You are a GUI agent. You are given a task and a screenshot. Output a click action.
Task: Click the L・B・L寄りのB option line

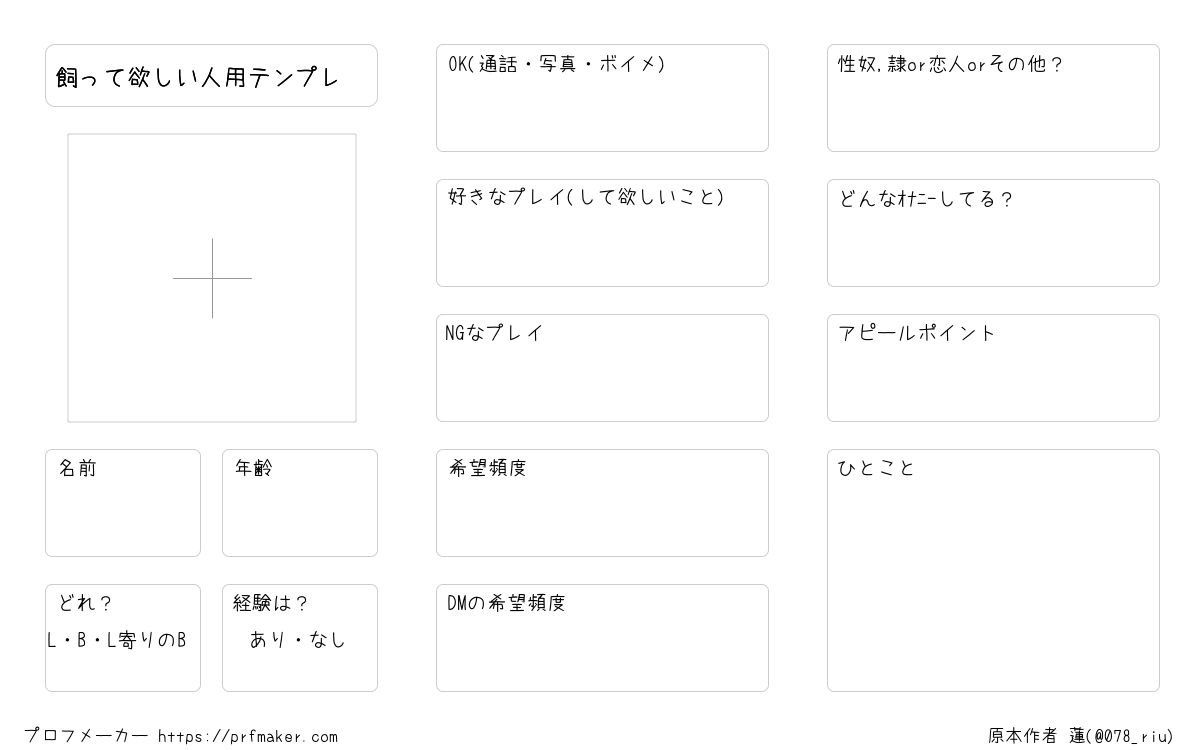click(x=117, y=640)
